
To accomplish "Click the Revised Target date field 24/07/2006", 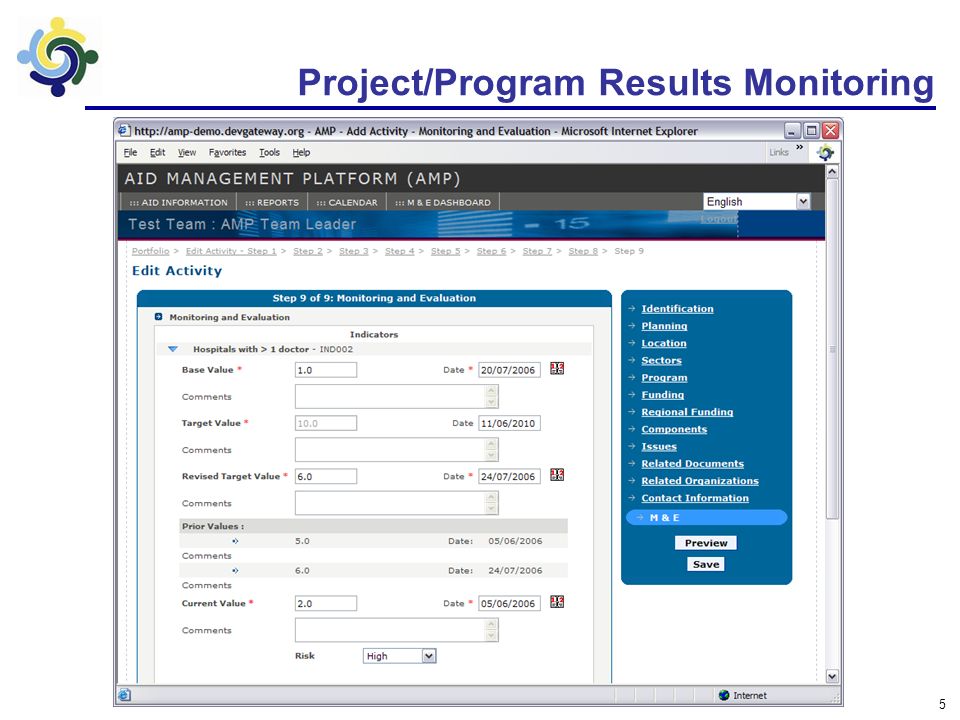I will [x=509, y=476].
